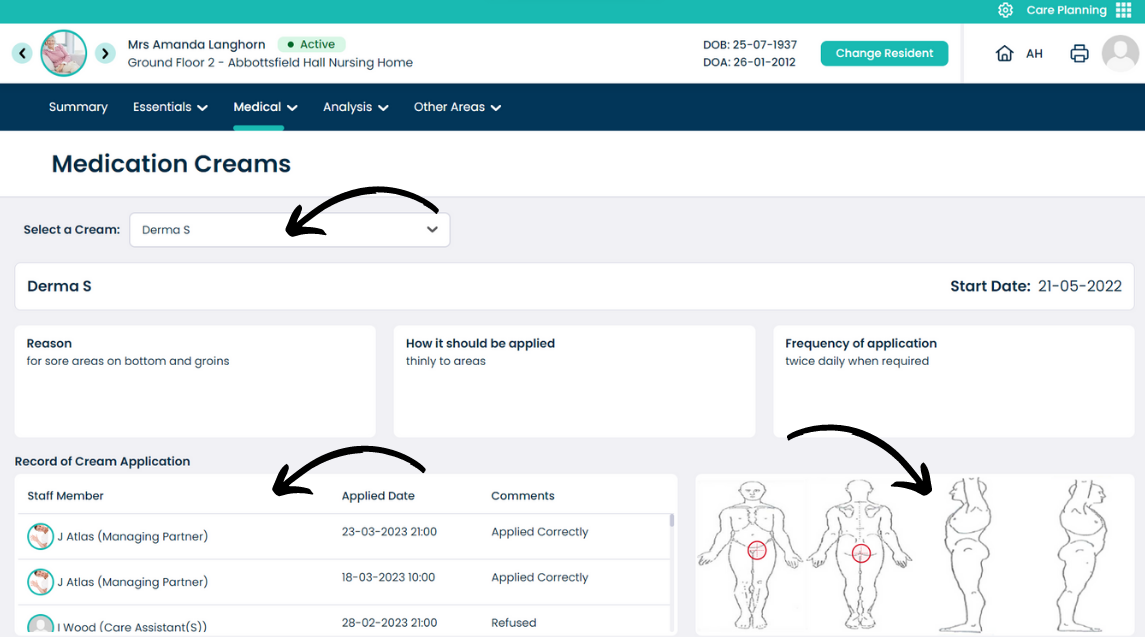
Task: Click the Start Date value 21-05-2022
Action: point(1080,286)
